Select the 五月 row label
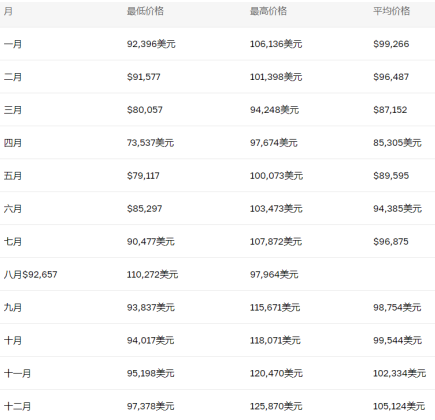Image resolution: width=435 pixels, height=420 pixels. 13,176
